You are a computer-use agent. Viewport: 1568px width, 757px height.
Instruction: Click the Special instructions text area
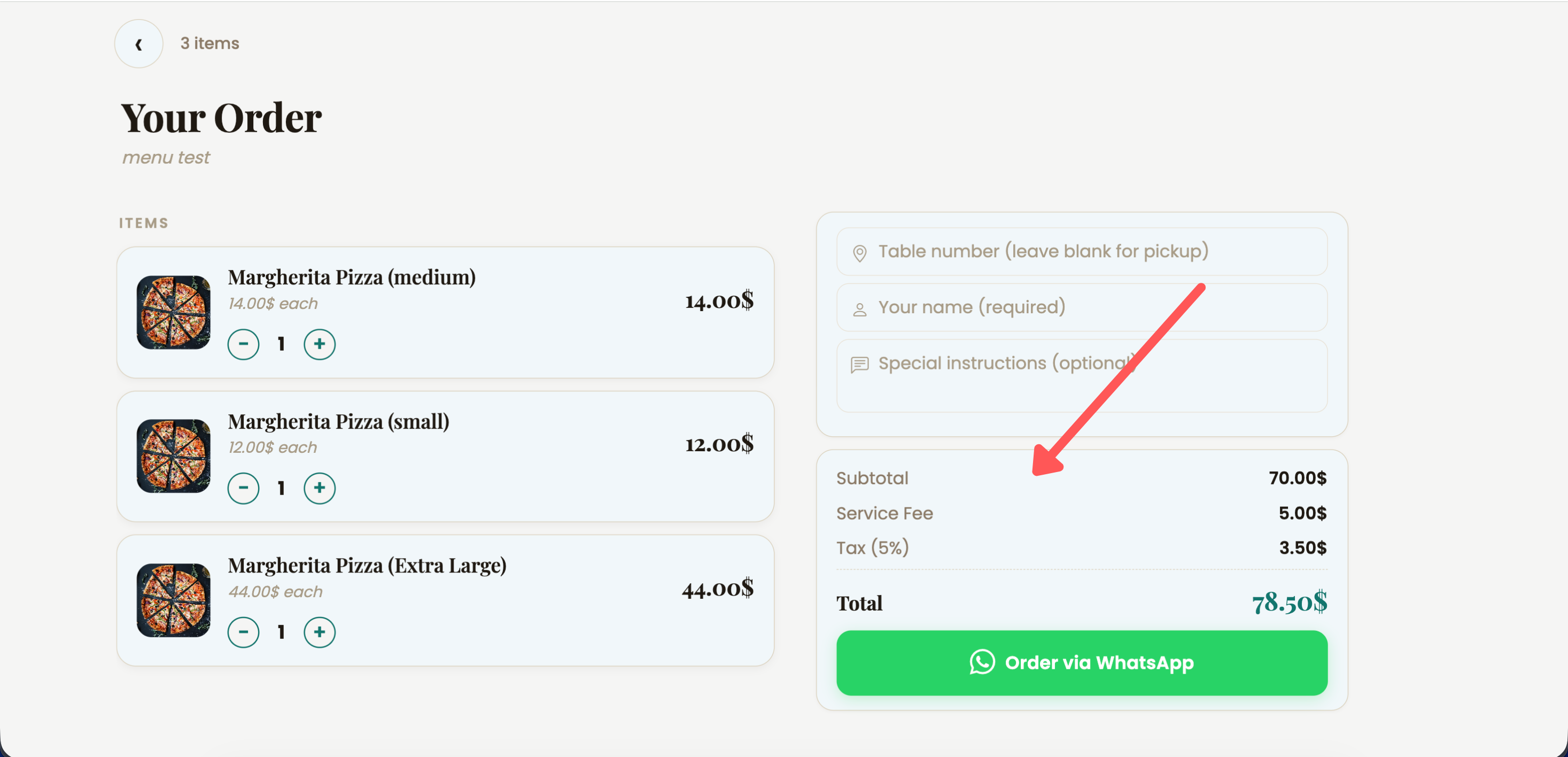tap(1082, 376)
